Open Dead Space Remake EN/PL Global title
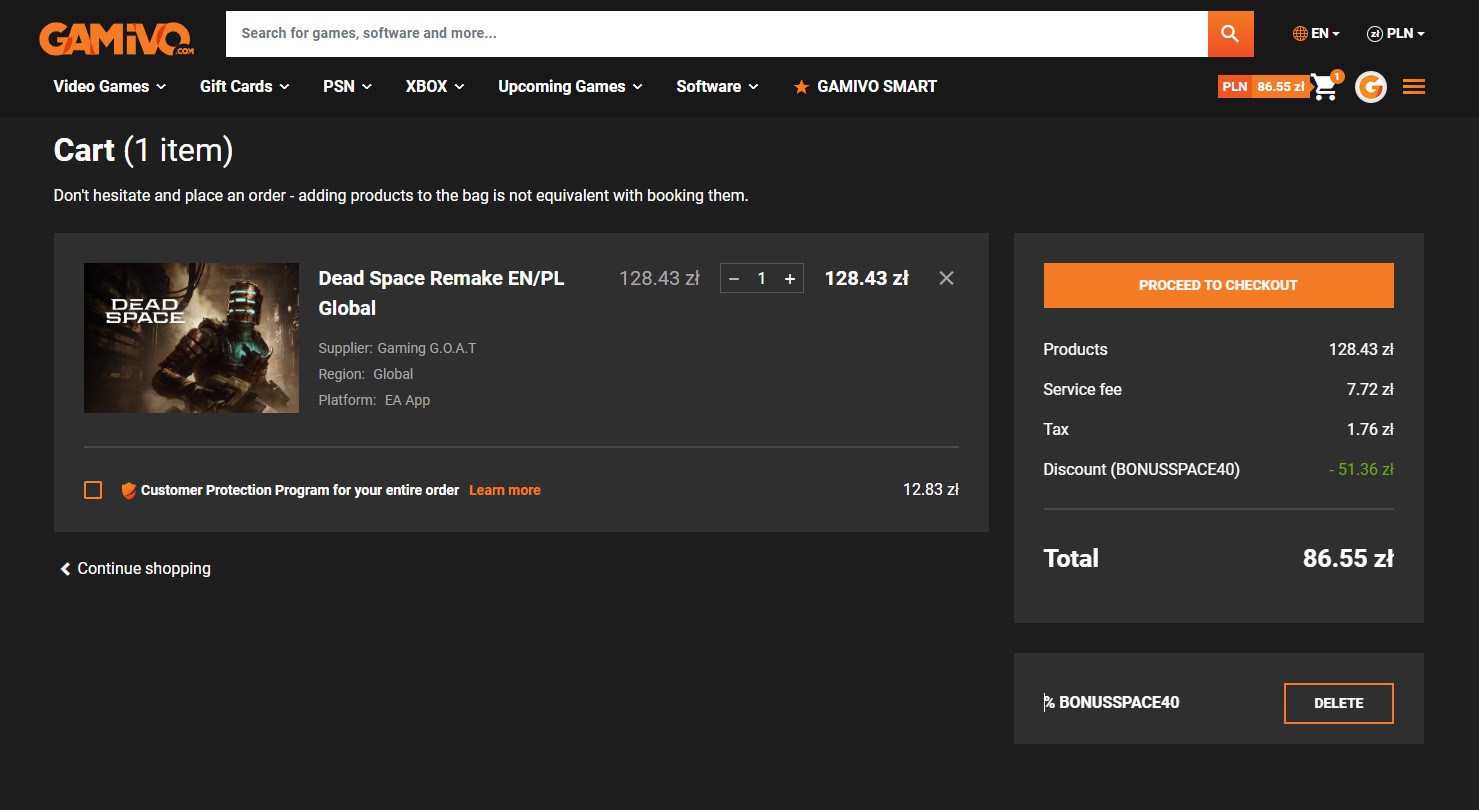The width and height of the screenshot is (1479, 810). (441, 293)
